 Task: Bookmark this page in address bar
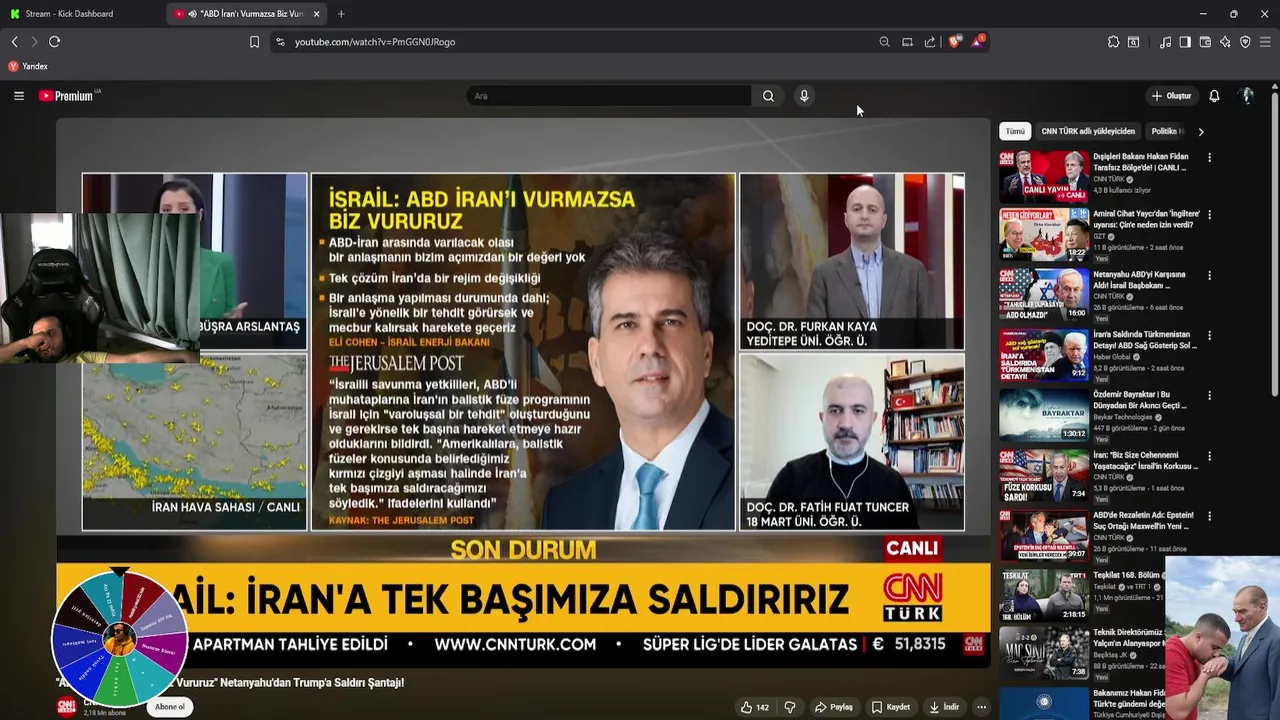[254, 42]
